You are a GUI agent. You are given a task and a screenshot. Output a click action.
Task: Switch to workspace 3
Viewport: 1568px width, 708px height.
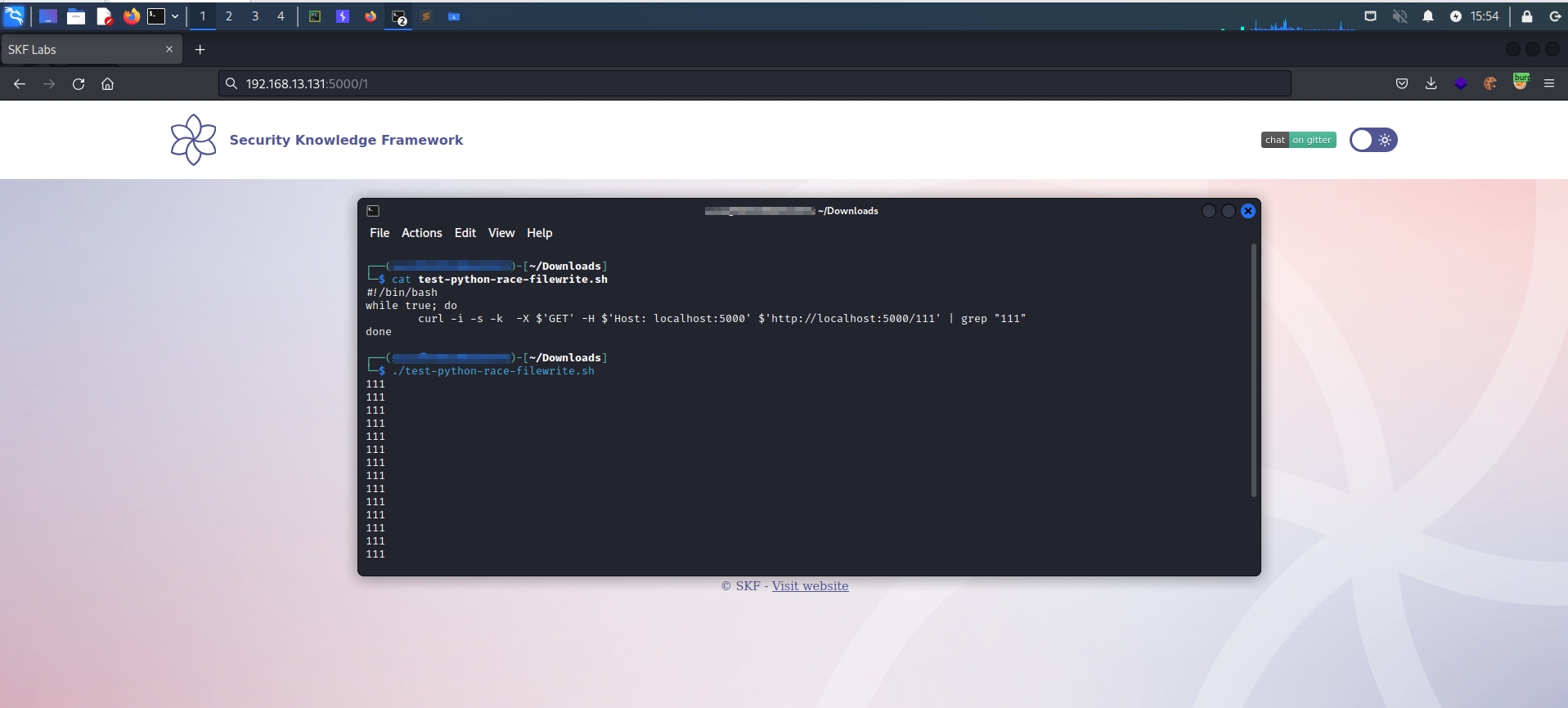(255, 16)
